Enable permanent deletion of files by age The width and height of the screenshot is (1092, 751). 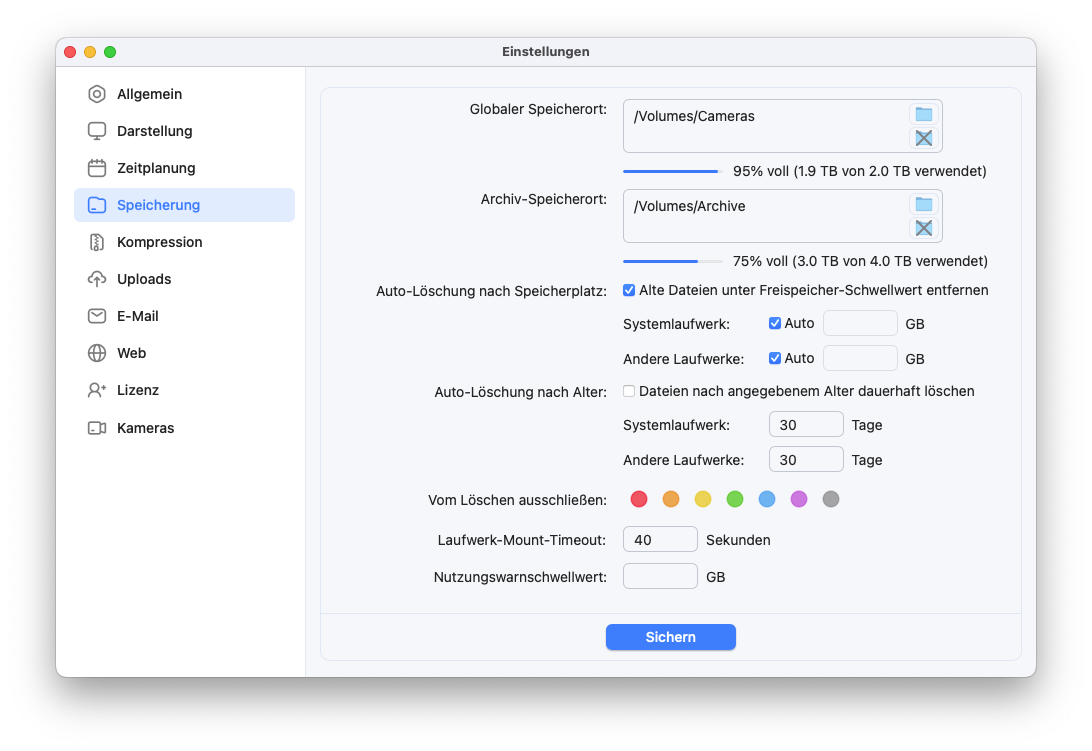click(629, 391)
